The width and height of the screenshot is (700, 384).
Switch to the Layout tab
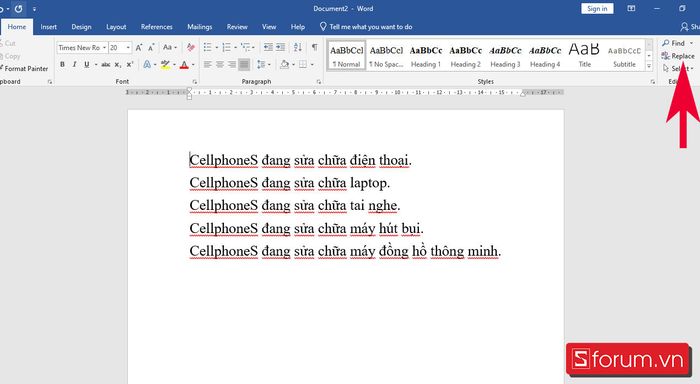point(116,27)
